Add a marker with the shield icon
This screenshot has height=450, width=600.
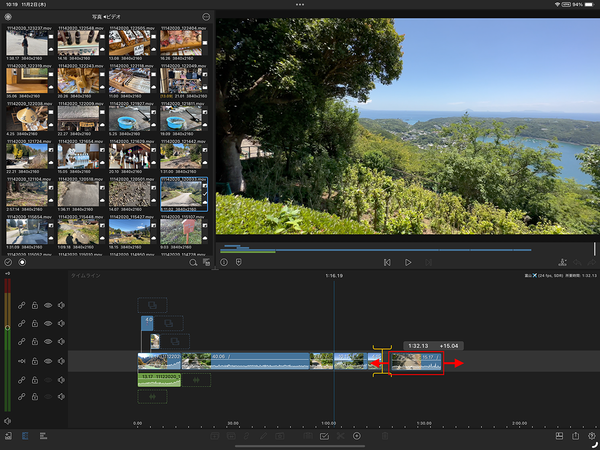click(x=238, y=262)
